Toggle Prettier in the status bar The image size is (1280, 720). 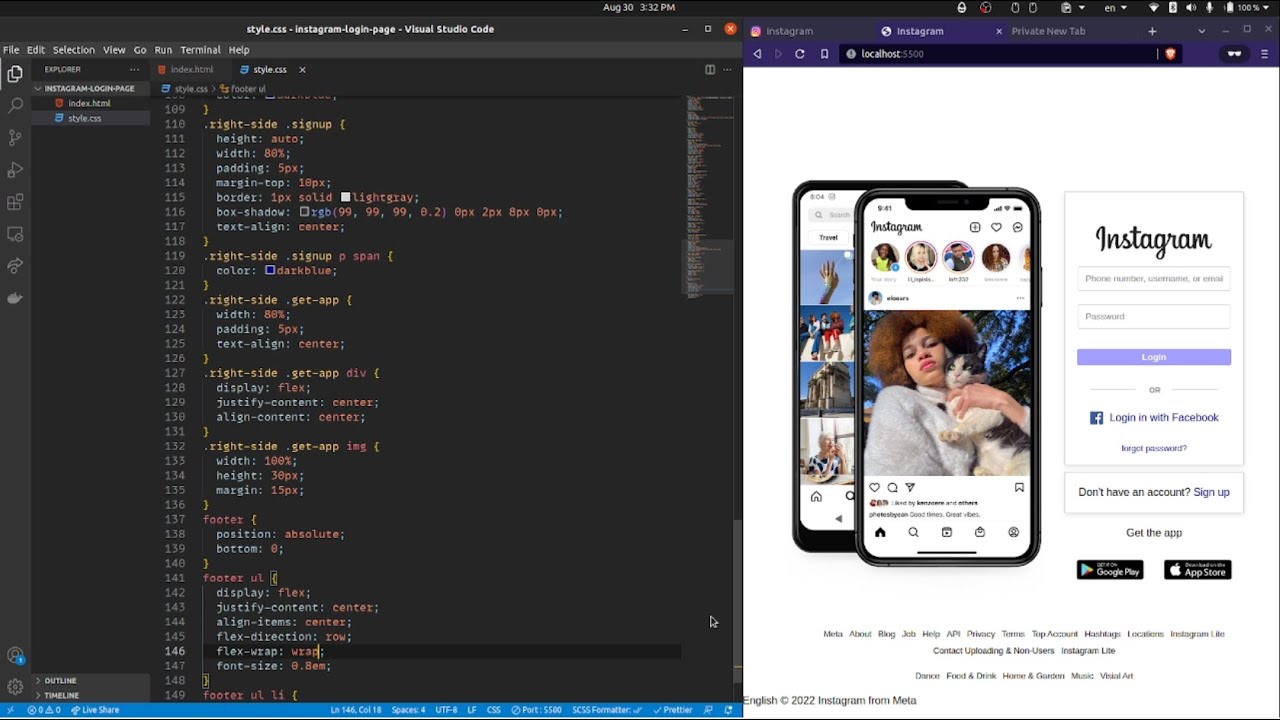pos(672,710)
